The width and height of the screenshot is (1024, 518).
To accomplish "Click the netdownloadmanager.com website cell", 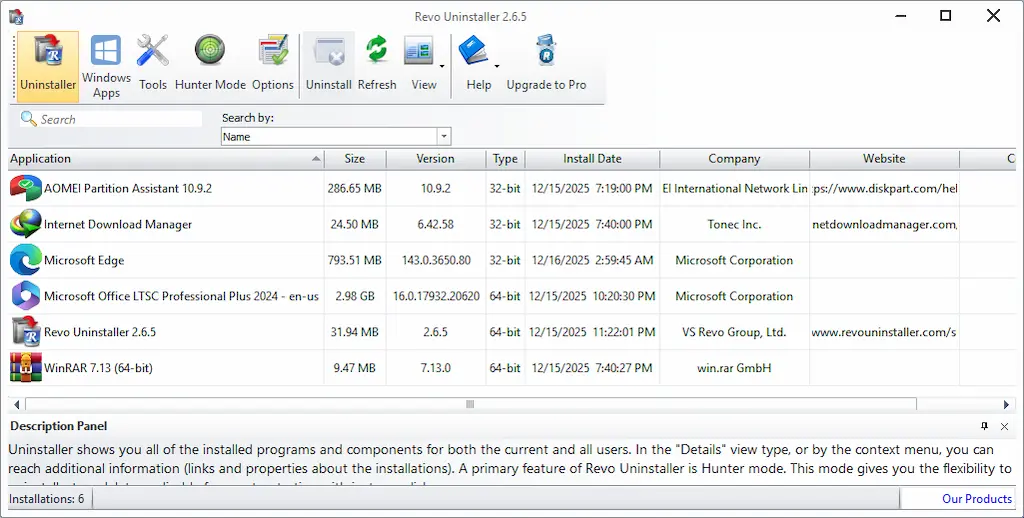I will [884, 224].
